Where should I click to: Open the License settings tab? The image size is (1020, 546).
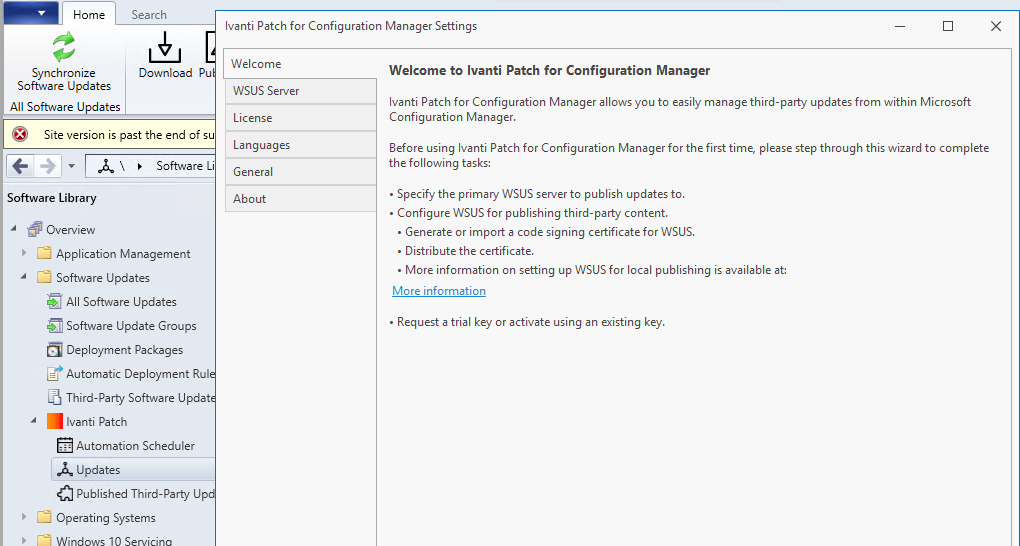(x=252, y=118)
